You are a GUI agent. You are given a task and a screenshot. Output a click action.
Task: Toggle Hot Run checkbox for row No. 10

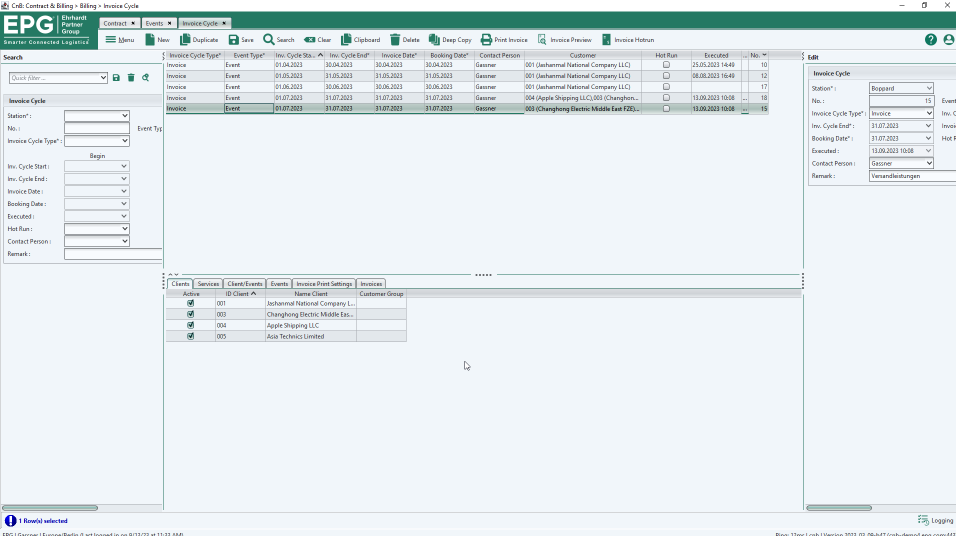(x=666, y=65)
